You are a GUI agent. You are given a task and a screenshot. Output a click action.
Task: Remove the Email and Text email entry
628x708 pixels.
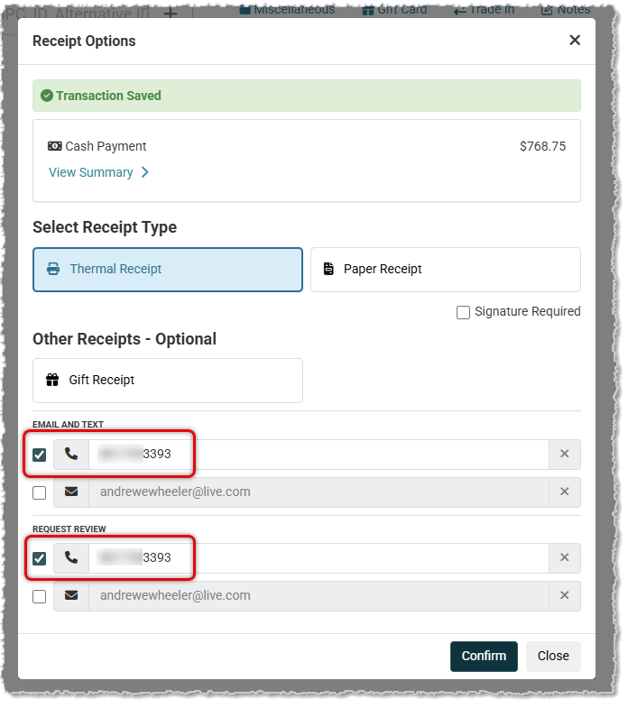tap(564, 492)
